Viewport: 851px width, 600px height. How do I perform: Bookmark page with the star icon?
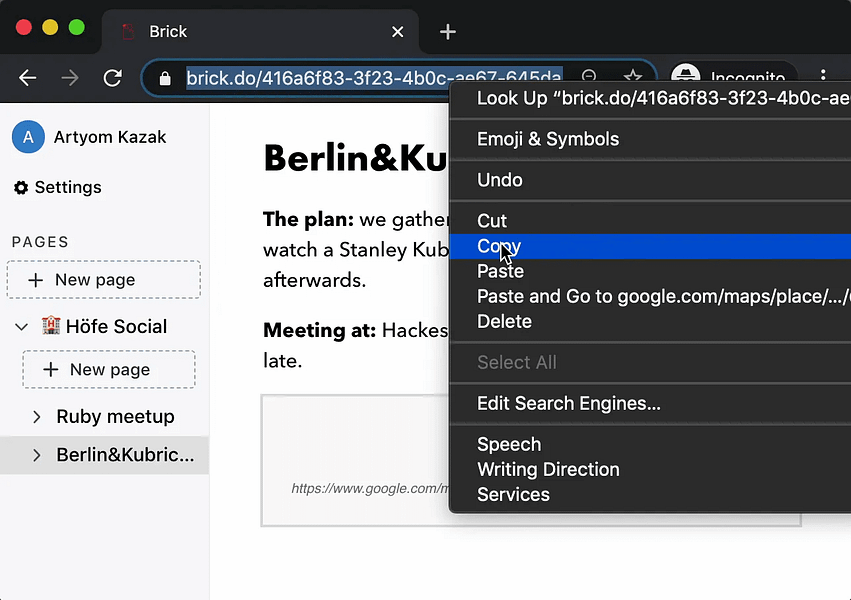632,77
